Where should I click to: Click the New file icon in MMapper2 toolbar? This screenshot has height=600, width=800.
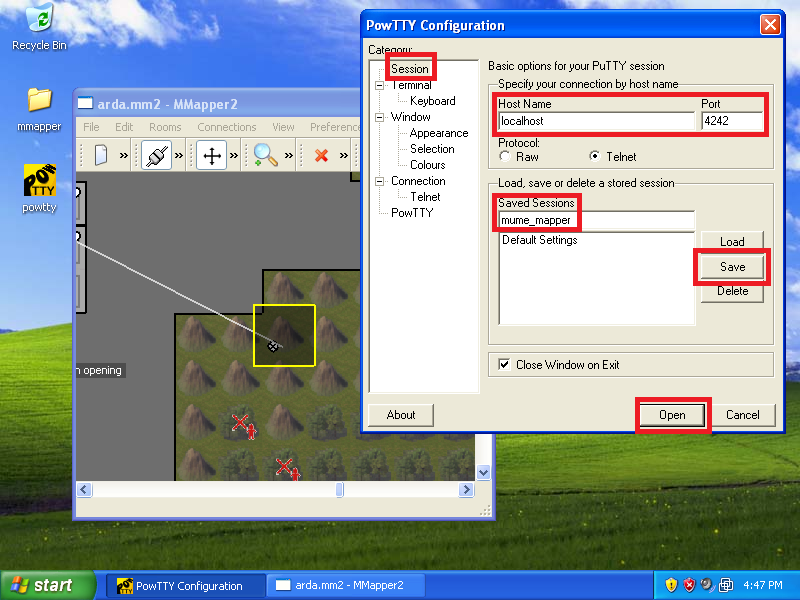pyautogui.click(x=101, y=155)
